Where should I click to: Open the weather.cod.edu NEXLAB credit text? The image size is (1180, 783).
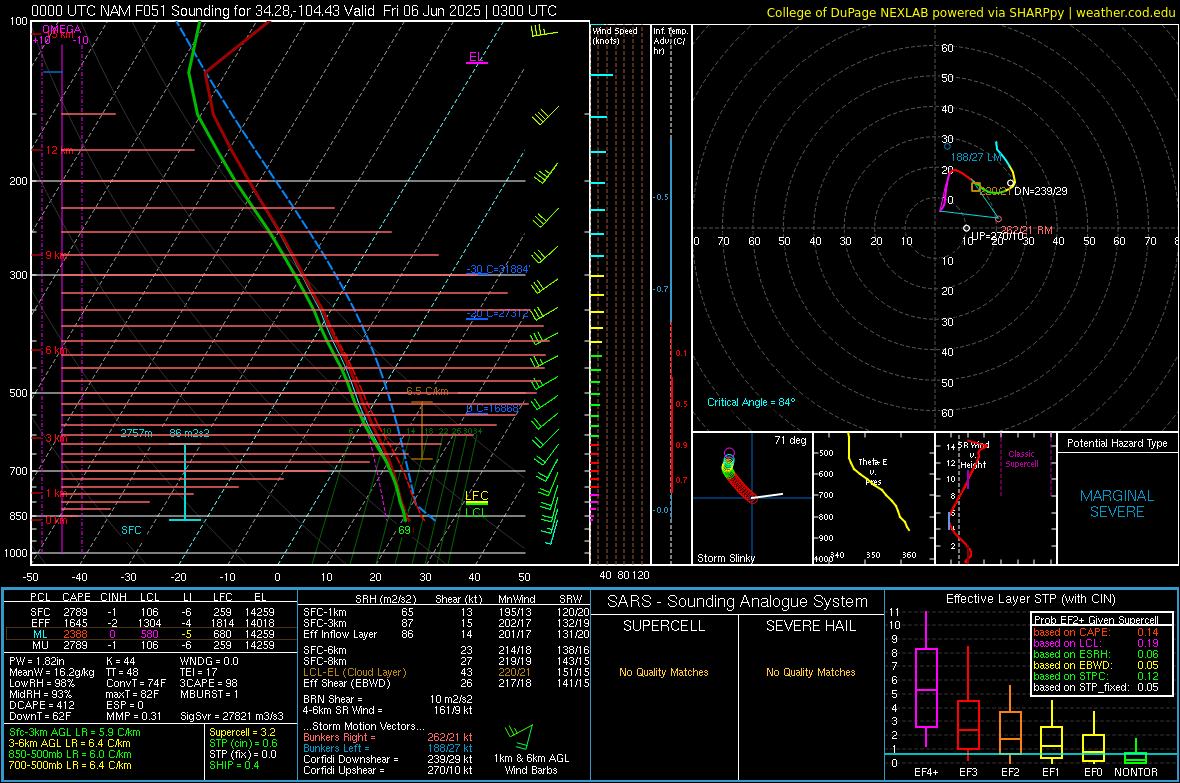(970, 12)
